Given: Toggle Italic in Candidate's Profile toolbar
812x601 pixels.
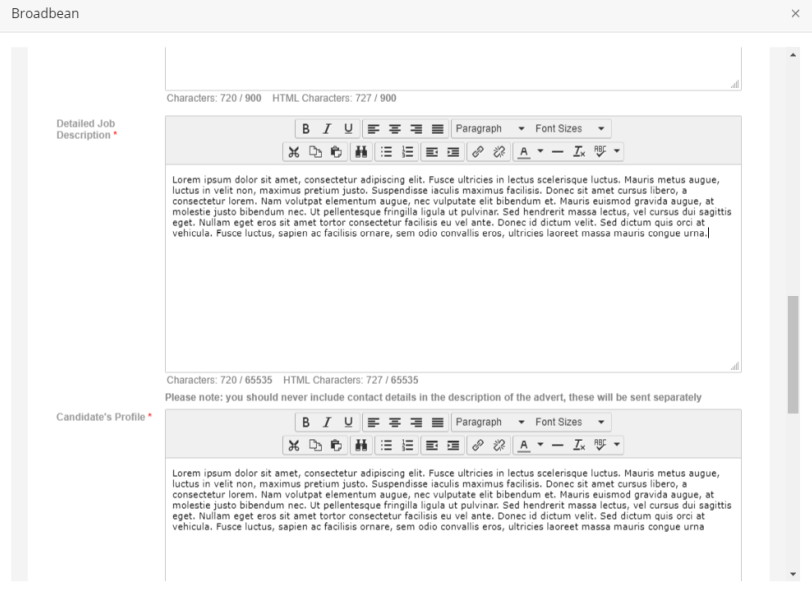Looking at the screenshot, I should point(327,422).
